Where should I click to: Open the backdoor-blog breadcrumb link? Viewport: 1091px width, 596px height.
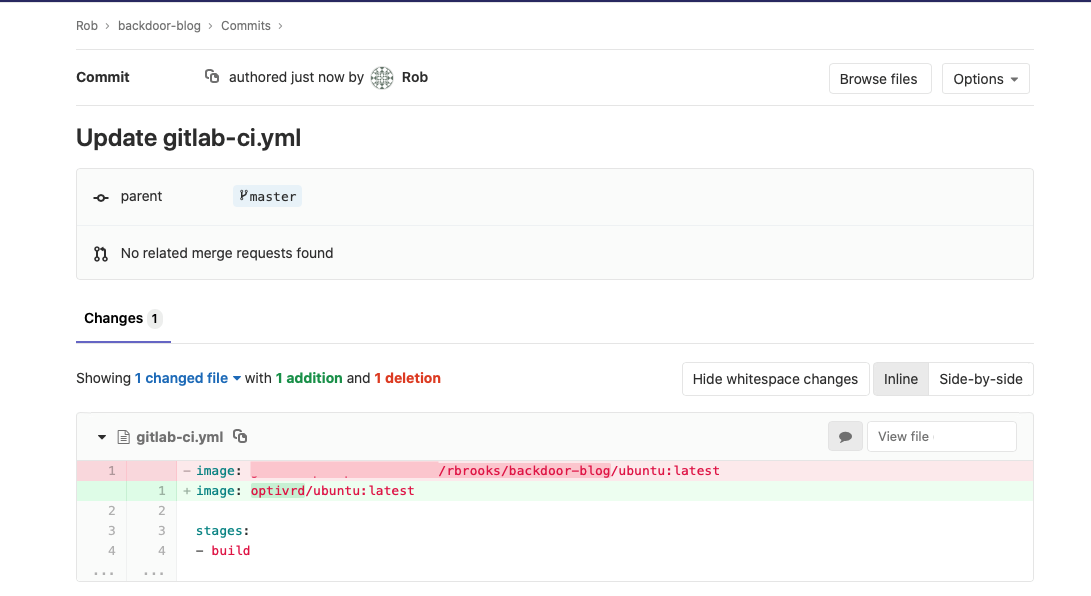click(160, 26)
